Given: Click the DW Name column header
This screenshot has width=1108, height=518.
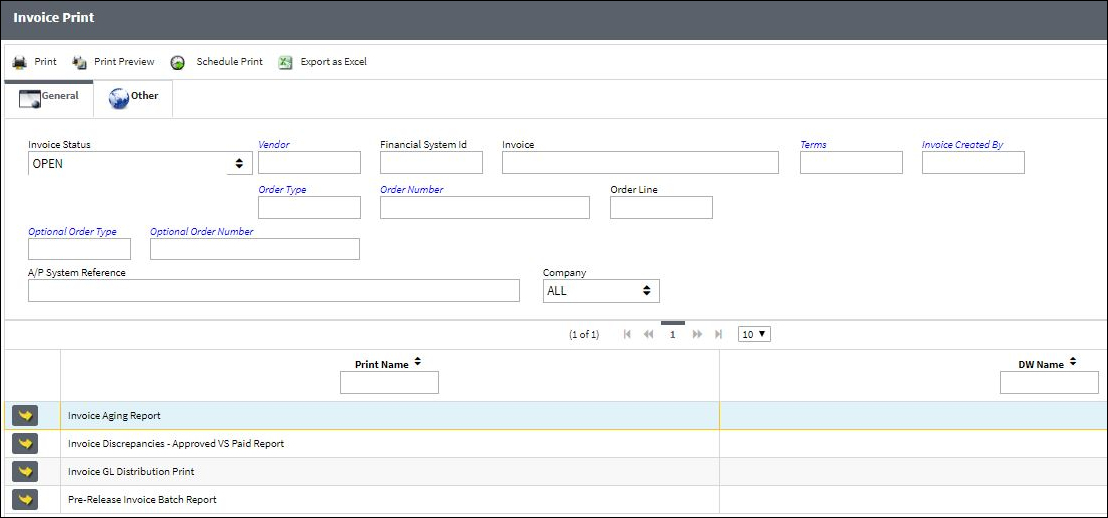Looking at the screenshot, I should [x=1041, y=365].
